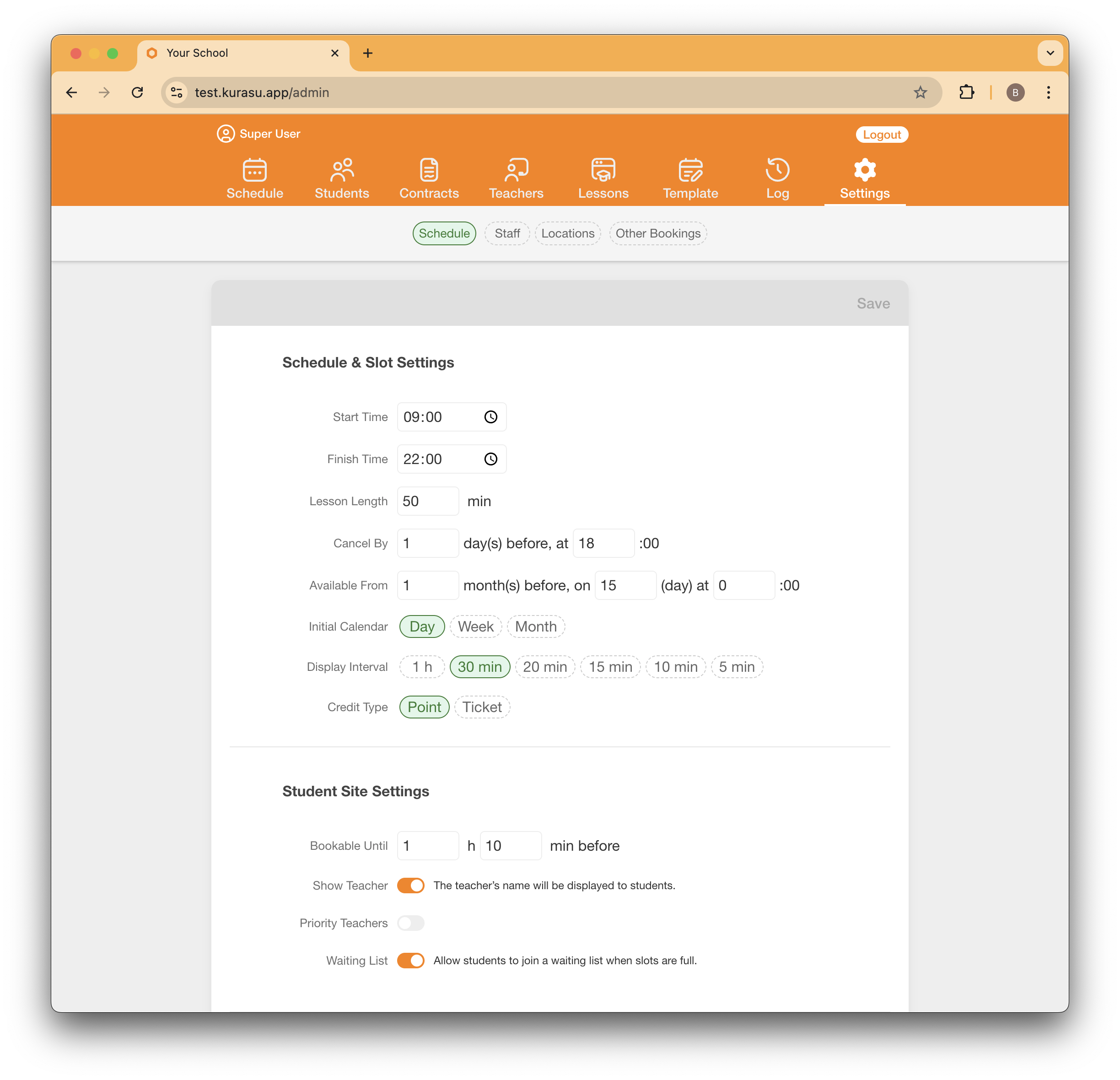Viewport: 1120px width, 1080px height.
Task: Enable the Priority Teachers toggle
Action: coord(411,923)
